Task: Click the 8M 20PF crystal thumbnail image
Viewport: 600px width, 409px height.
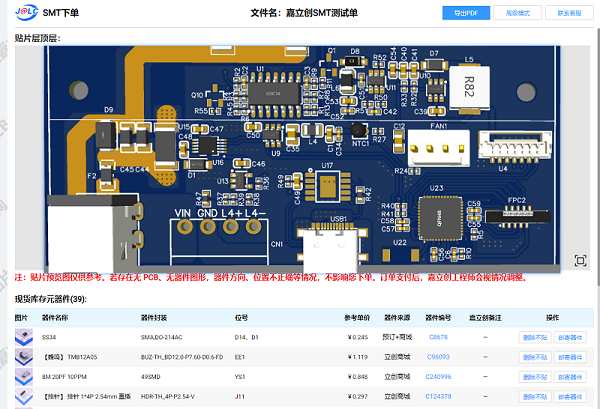Action: (22, 377)
